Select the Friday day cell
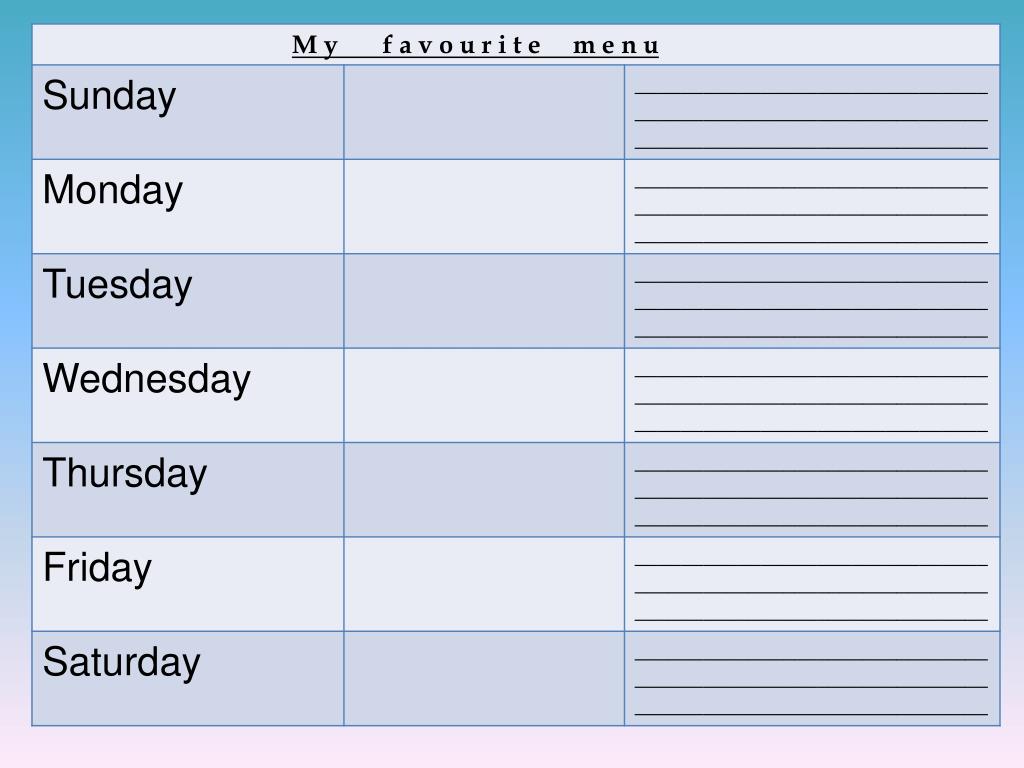Viewport: 1024px width, 768px height. pos(188,584)
